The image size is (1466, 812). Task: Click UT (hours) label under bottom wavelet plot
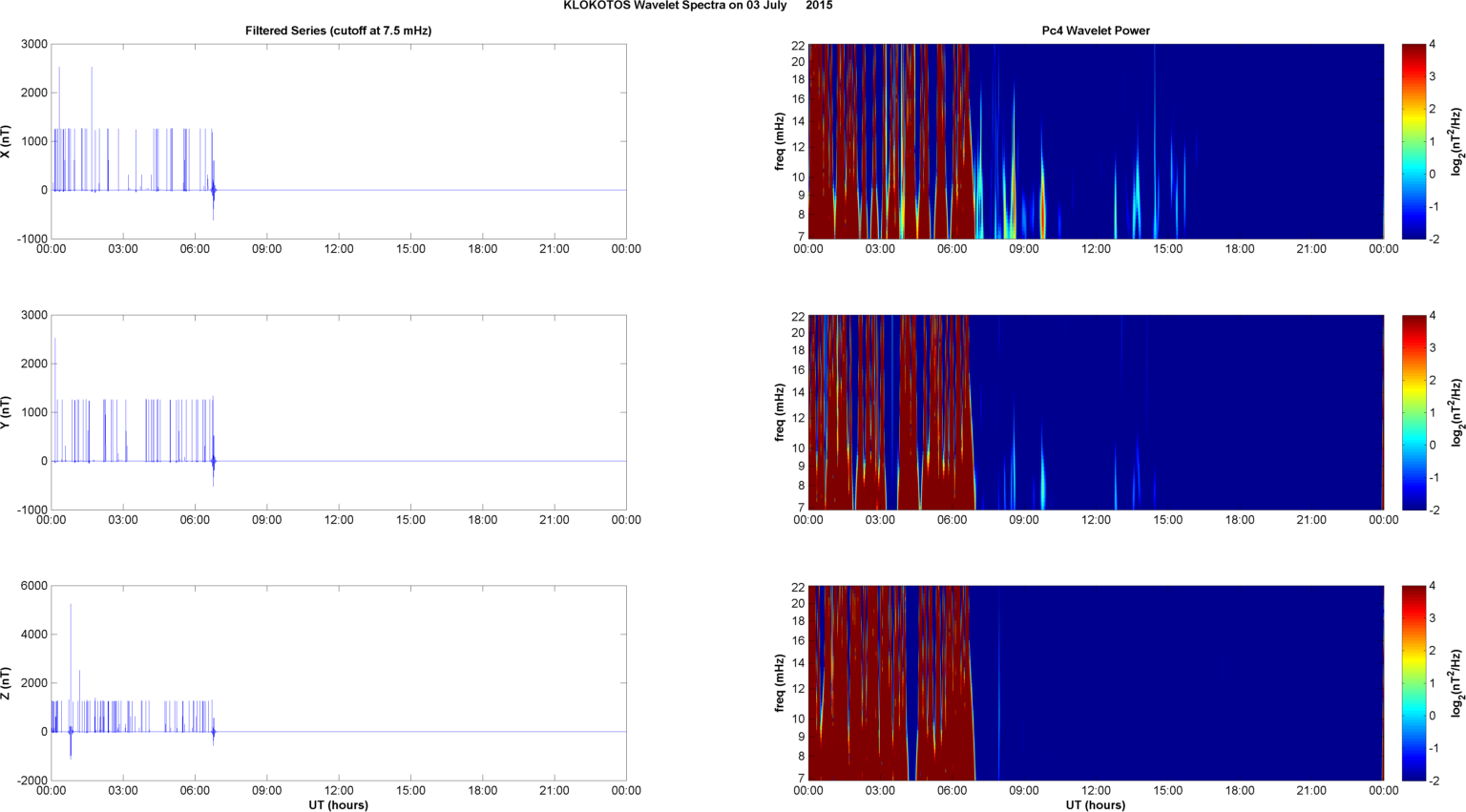(x=1095, y=804)
